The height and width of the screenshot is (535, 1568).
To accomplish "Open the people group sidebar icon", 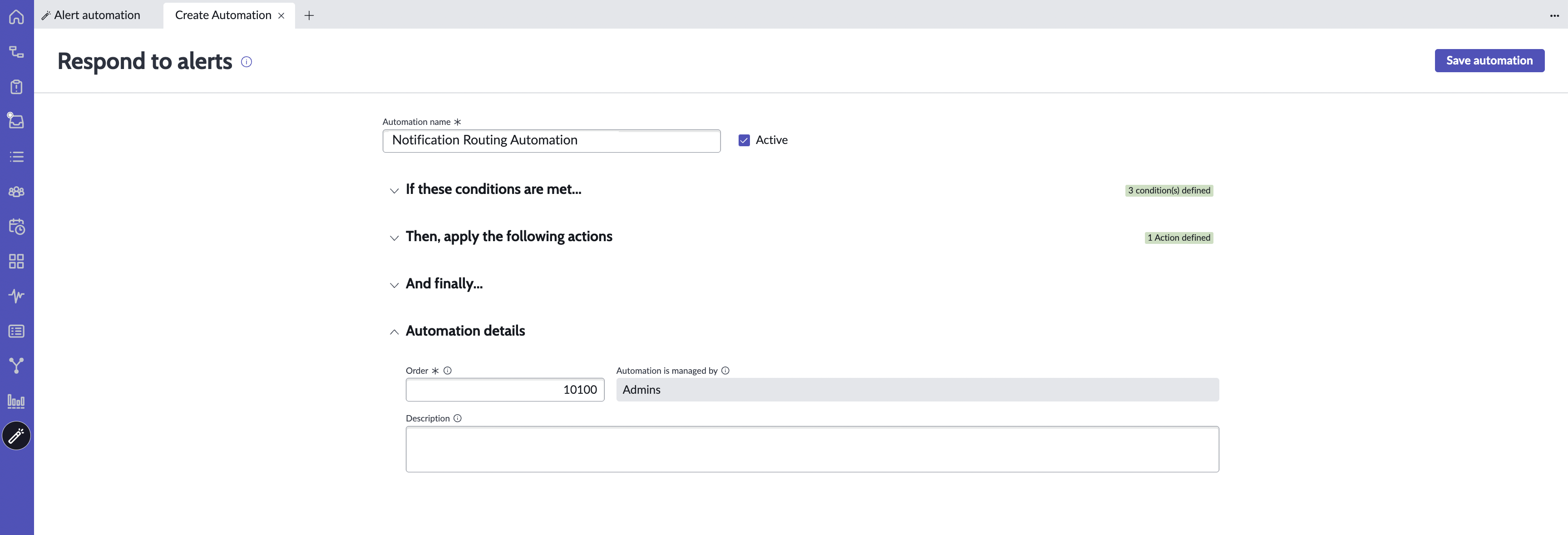I will point(16,191).
